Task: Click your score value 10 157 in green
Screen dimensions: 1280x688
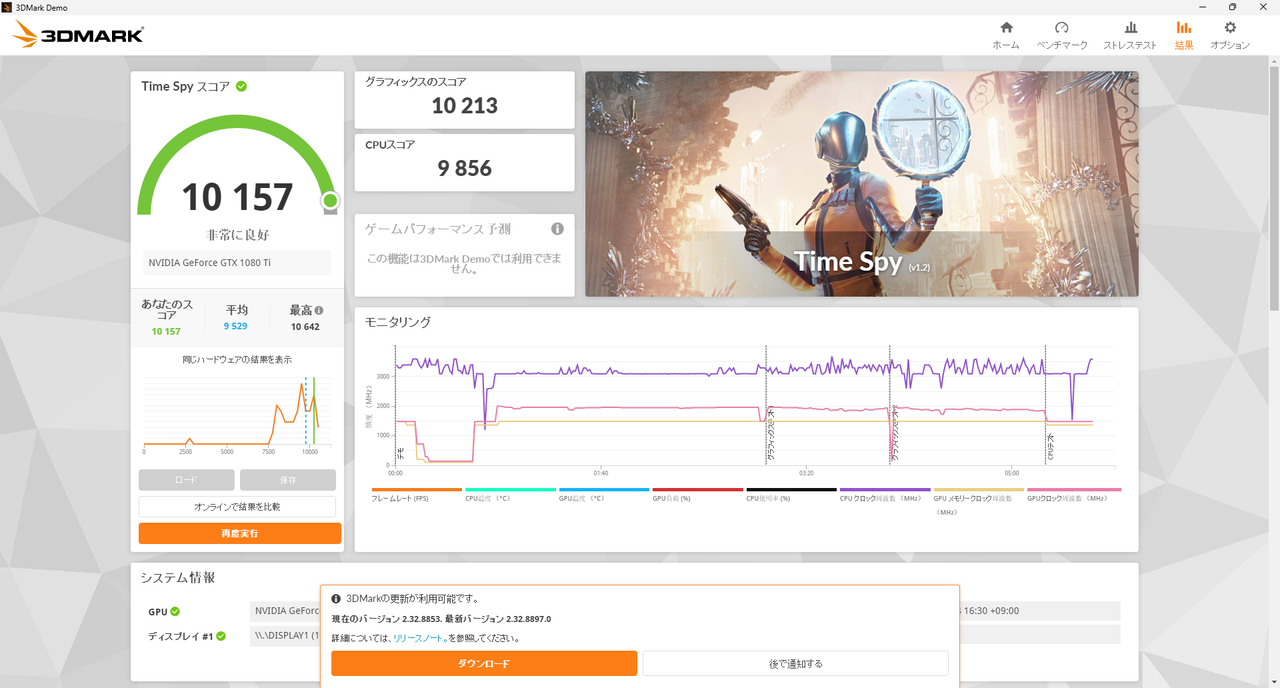Action: (x=166, y=332)
